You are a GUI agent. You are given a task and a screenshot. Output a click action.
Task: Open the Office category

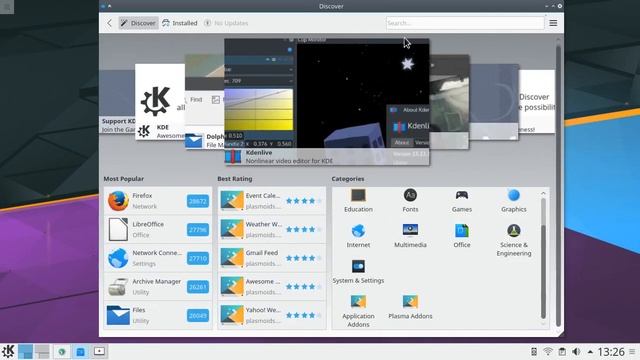tap(462, 236)
